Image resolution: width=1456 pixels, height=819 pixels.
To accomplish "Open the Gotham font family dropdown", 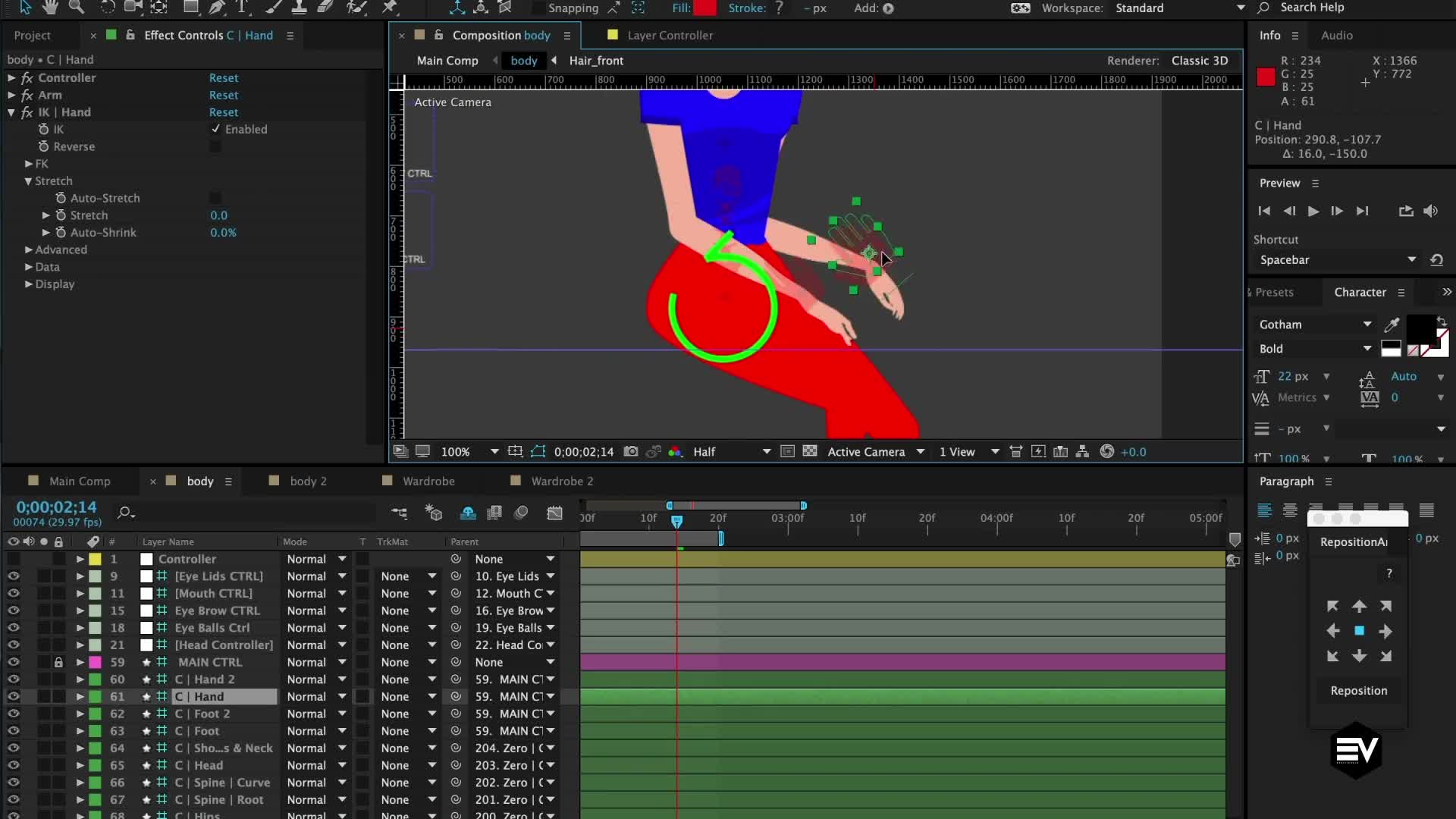I will pos(1314,325).
